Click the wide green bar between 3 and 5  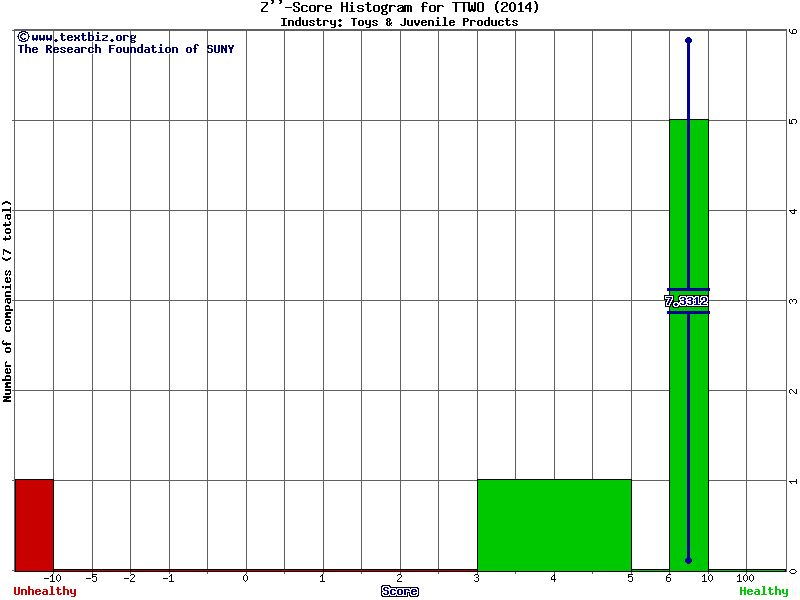(554, 524)
